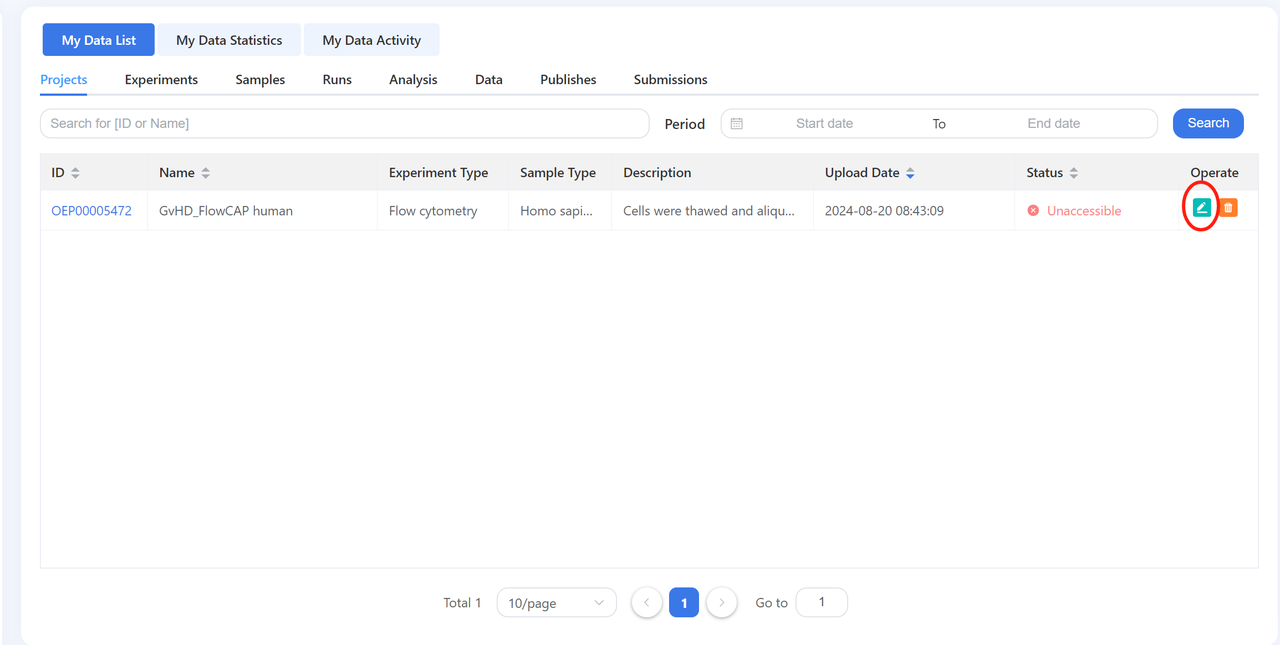Click the orange delete trash icon
Viewport: 1280px width, 645px height.
click(x=1229, y=208)
